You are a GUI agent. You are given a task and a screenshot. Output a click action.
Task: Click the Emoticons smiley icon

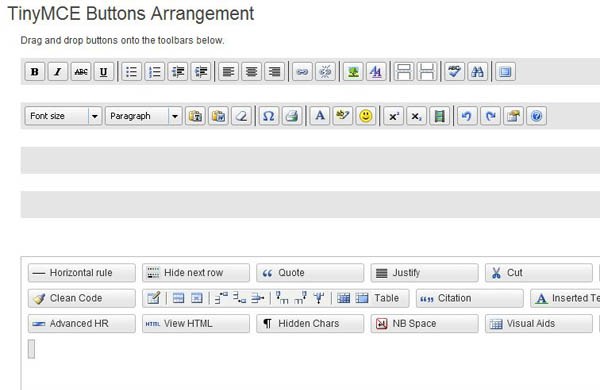pyautogui.click(x=366, y=116)
